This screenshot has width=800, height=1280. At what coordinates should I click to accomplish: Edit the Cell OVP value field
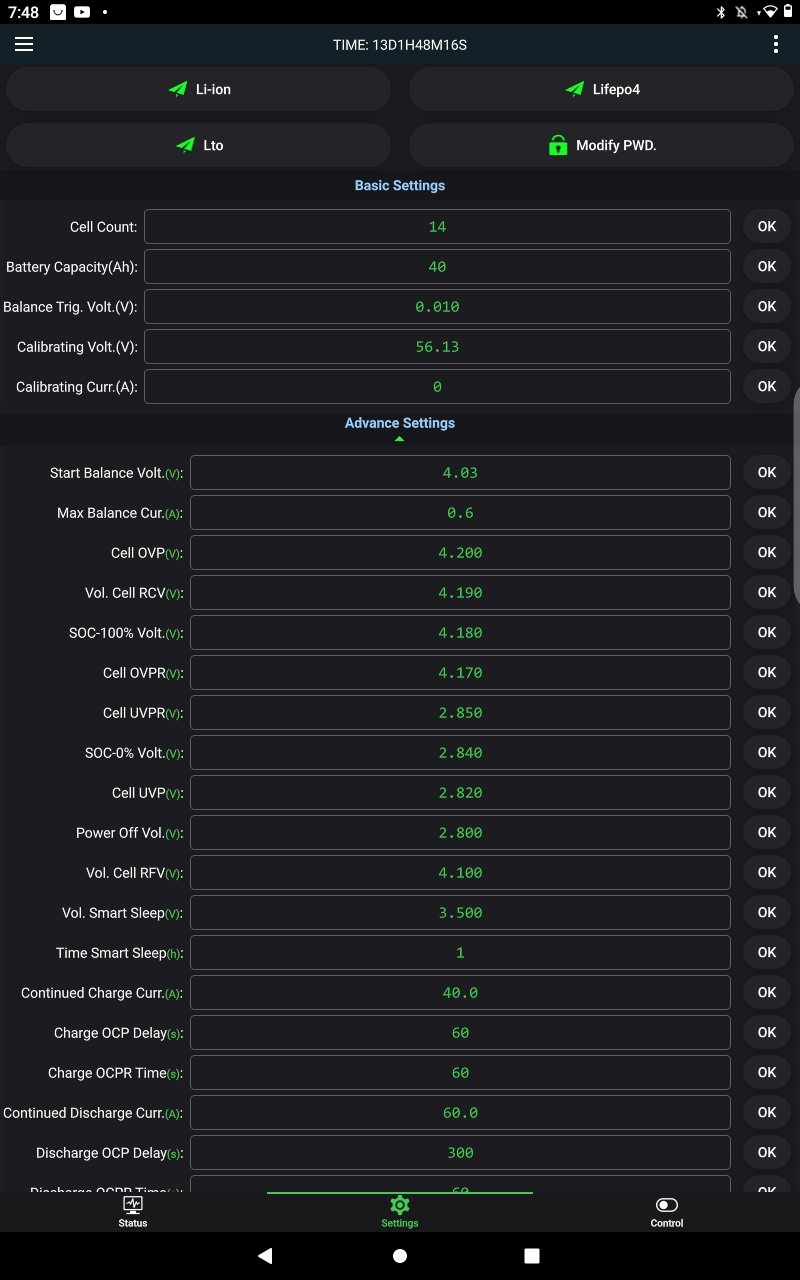coord(460,553)
